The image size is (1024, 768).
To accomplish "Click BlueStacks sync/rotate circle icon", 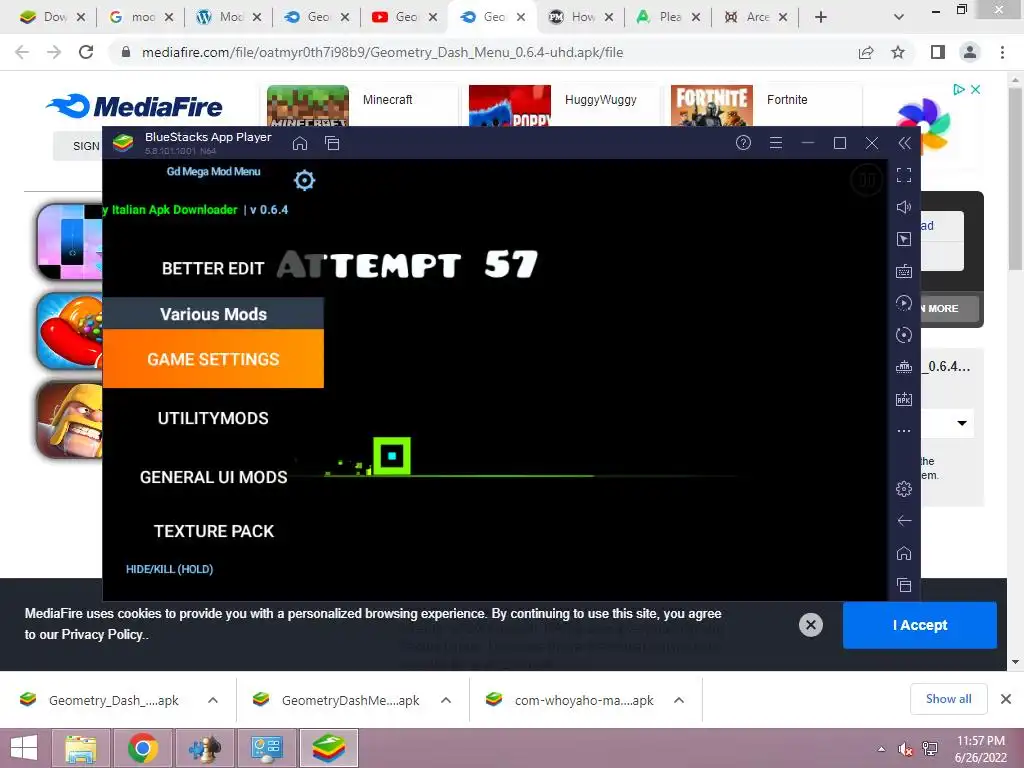I will pyautogui.click(x=904, y=335).
